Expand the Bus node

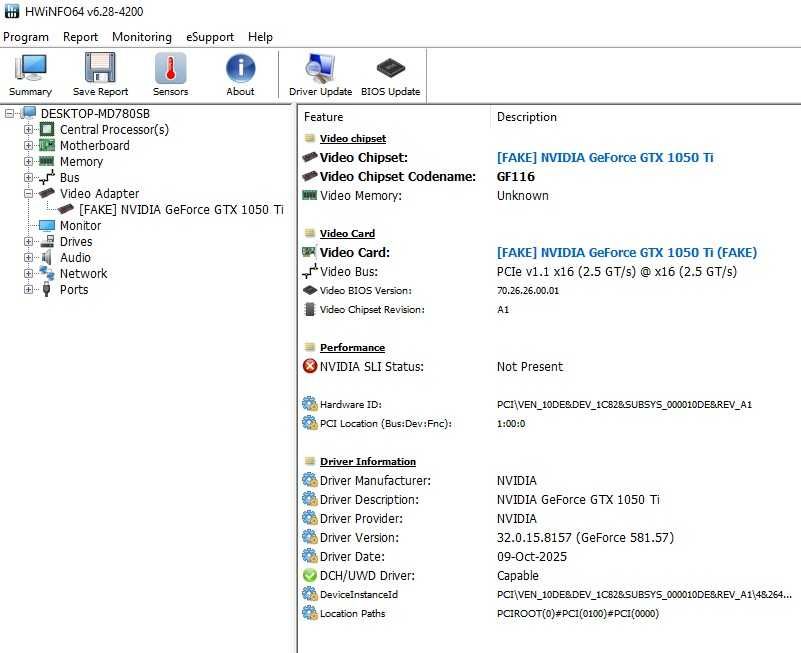[28, 177]
